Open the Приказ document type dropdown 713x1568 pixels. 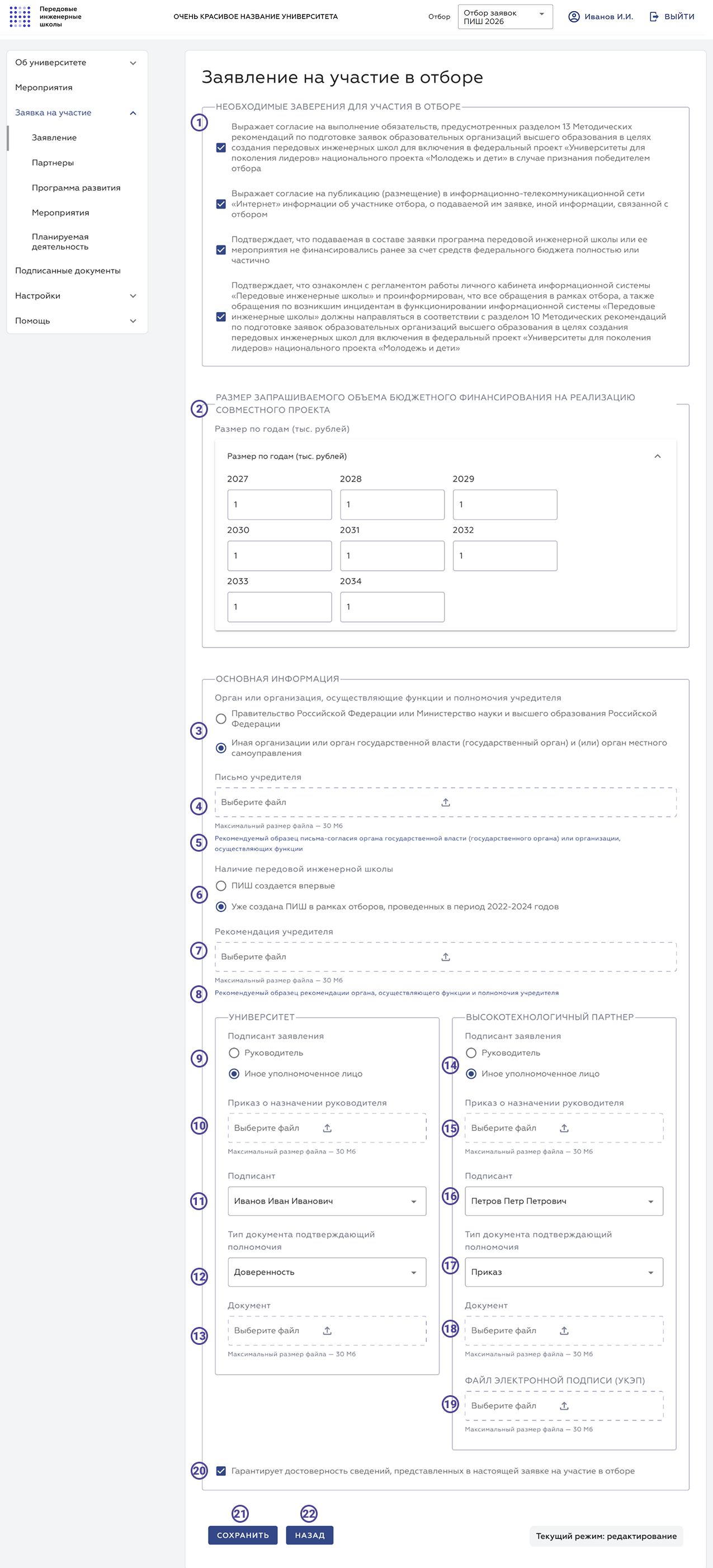564,1272
